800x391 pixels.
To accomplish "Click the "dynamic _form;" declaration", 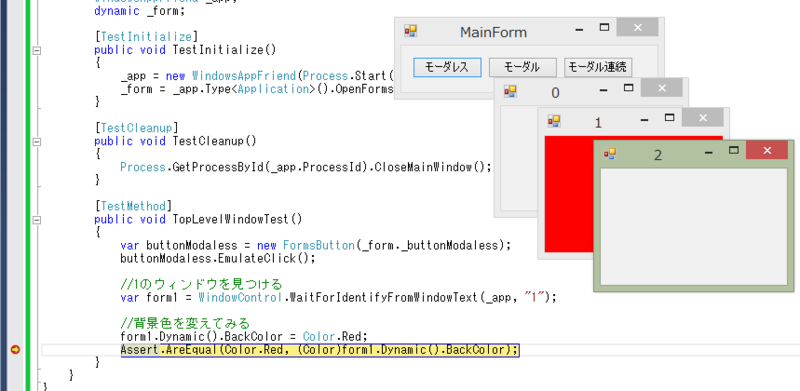I will click(140, 11).
